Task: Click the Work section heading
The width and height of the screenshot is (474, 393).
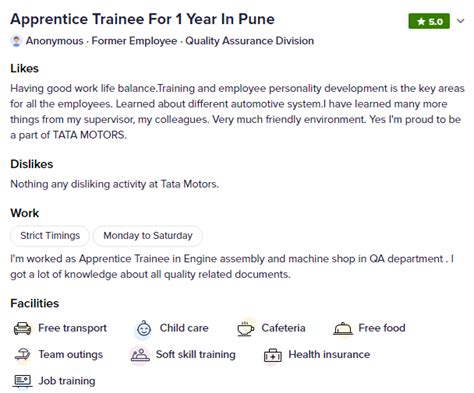Action: pos(25,213)
